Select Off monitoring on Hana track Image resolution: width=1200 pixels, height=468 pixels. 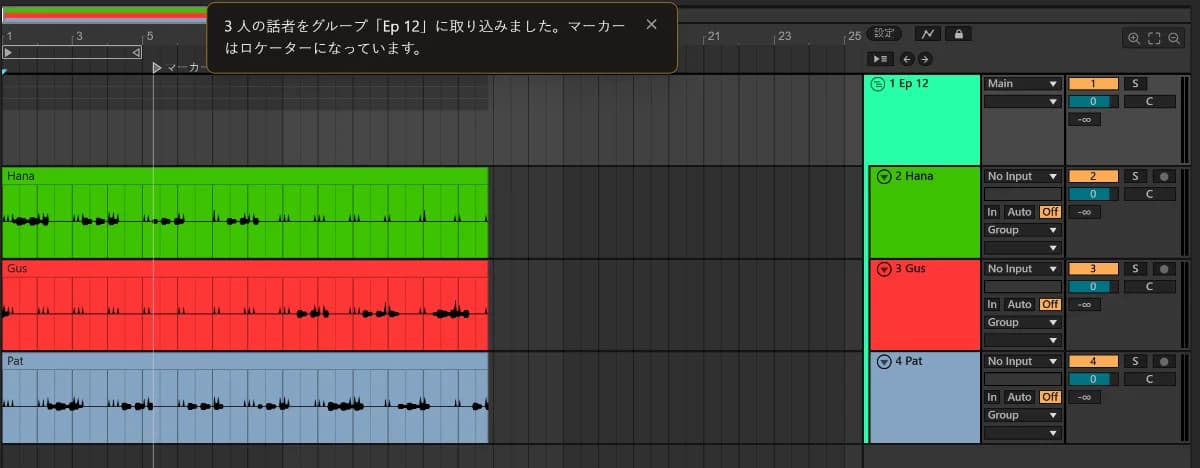[1050, 212]
